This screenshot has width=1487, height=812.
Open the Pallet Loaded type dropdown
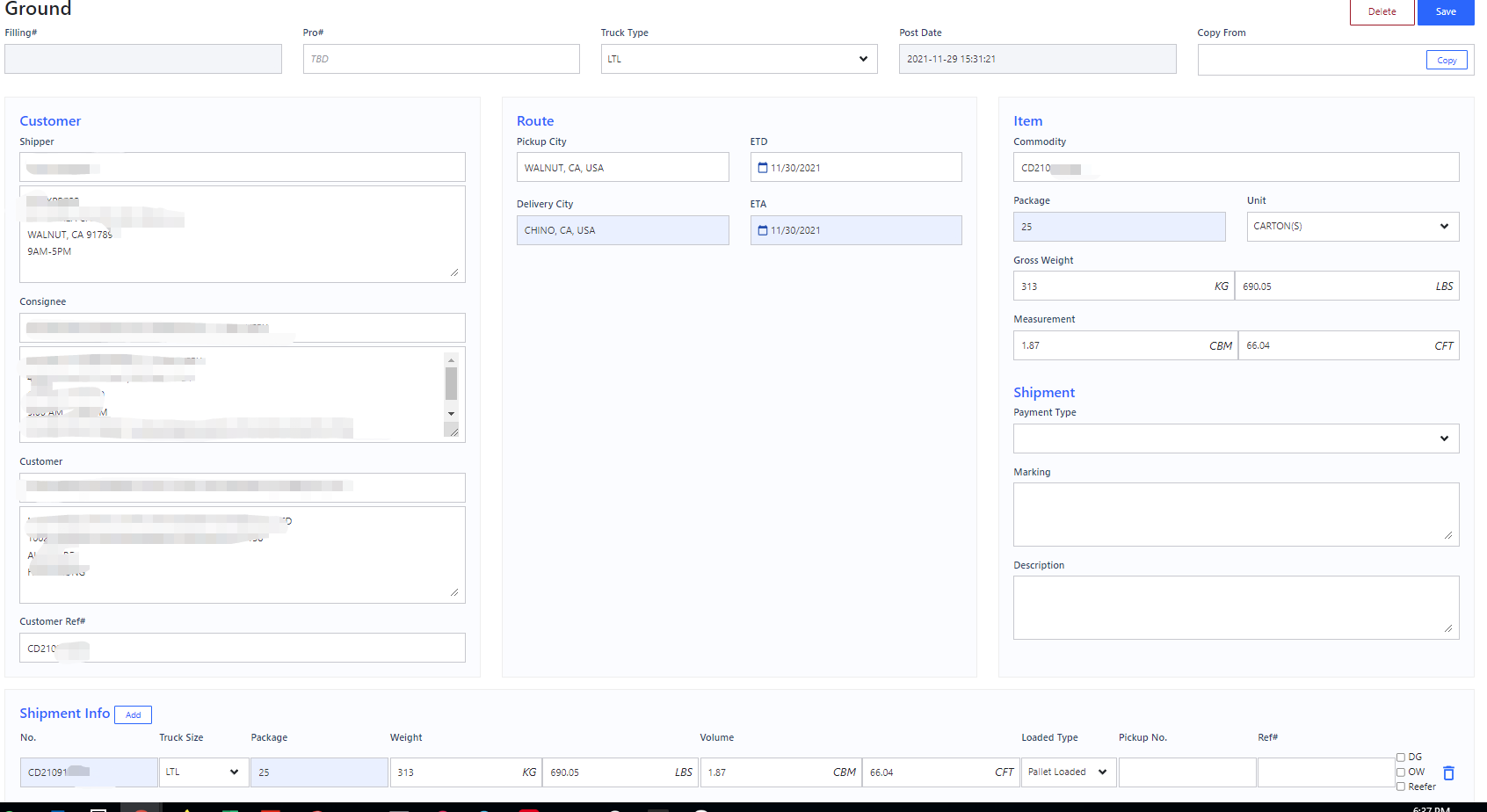(1068, 772)
